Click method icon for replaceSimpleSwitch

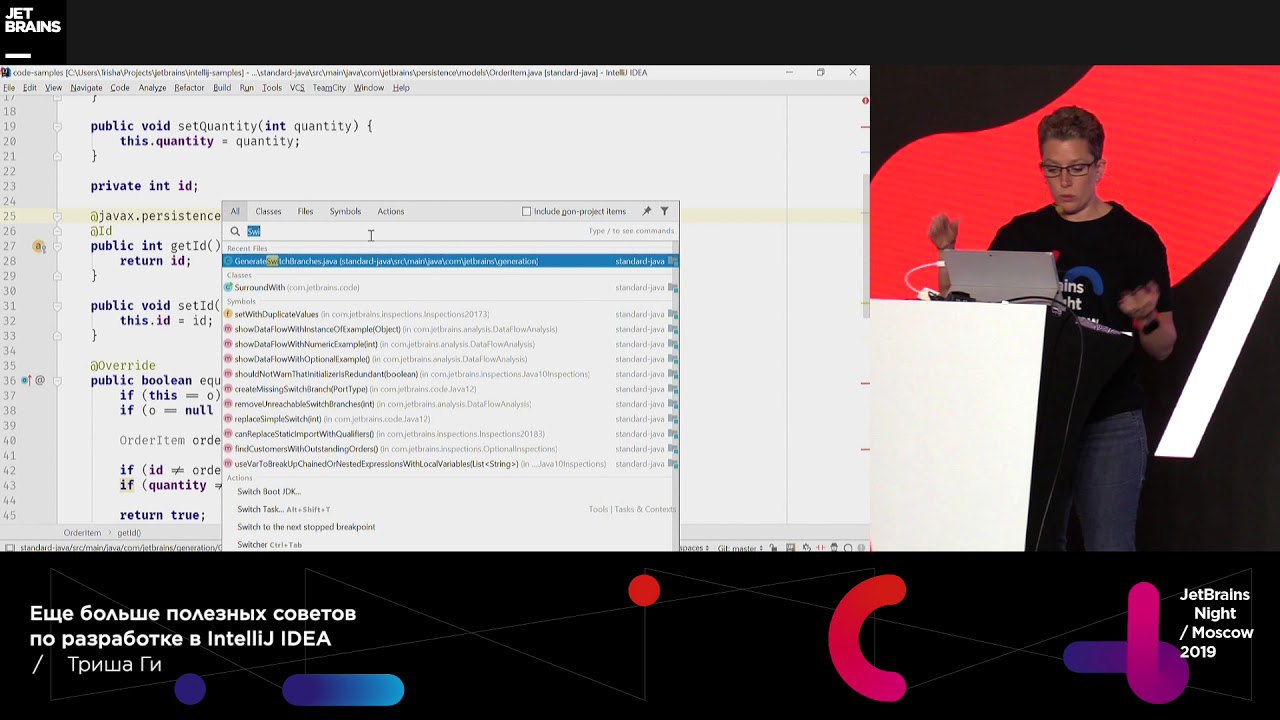228,419
